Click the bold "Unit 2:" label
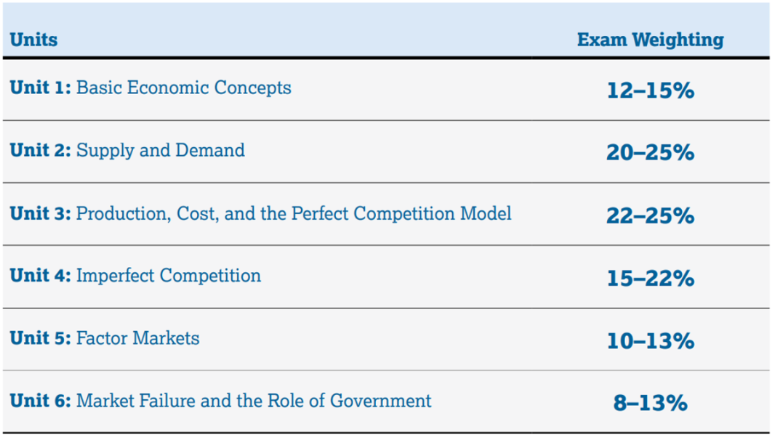The height and width of the screenshot is (437, 773). (x=40, y=150)
